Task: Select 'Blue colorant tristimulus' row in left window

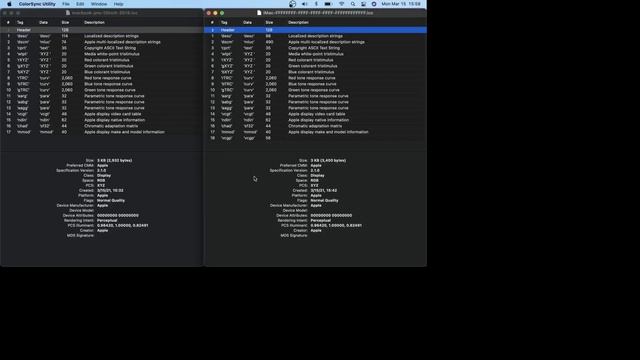Action: click(x=101, y=72)
